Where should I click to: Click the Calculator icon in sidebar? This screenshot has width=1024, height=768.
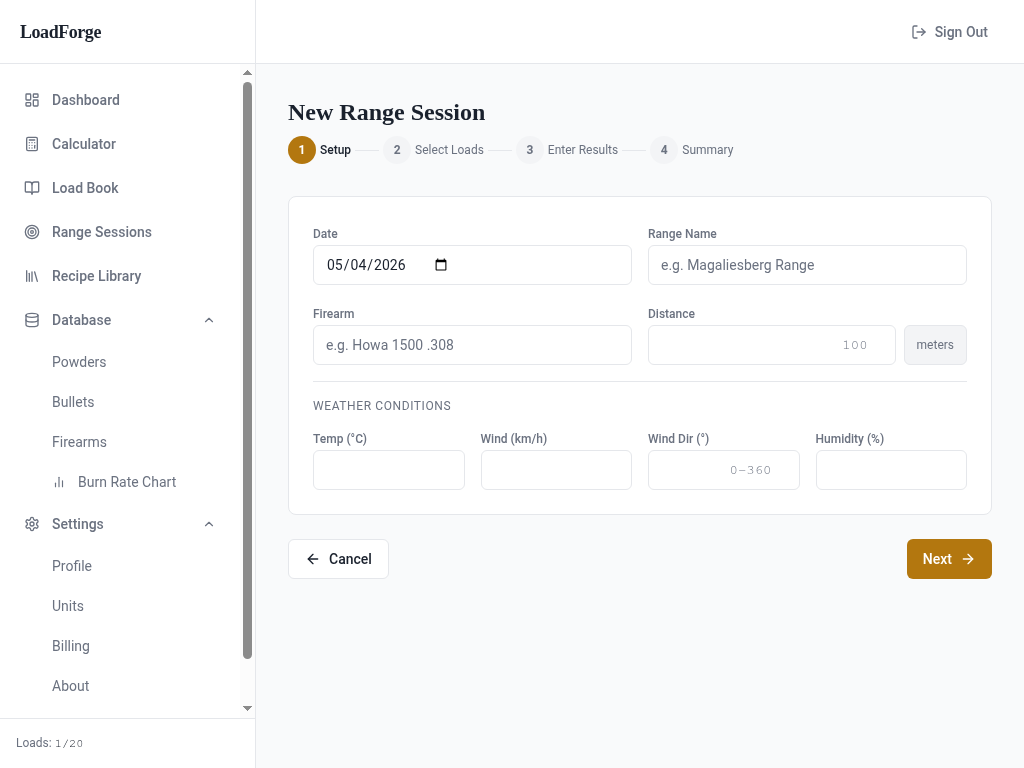tap(32, 144)
